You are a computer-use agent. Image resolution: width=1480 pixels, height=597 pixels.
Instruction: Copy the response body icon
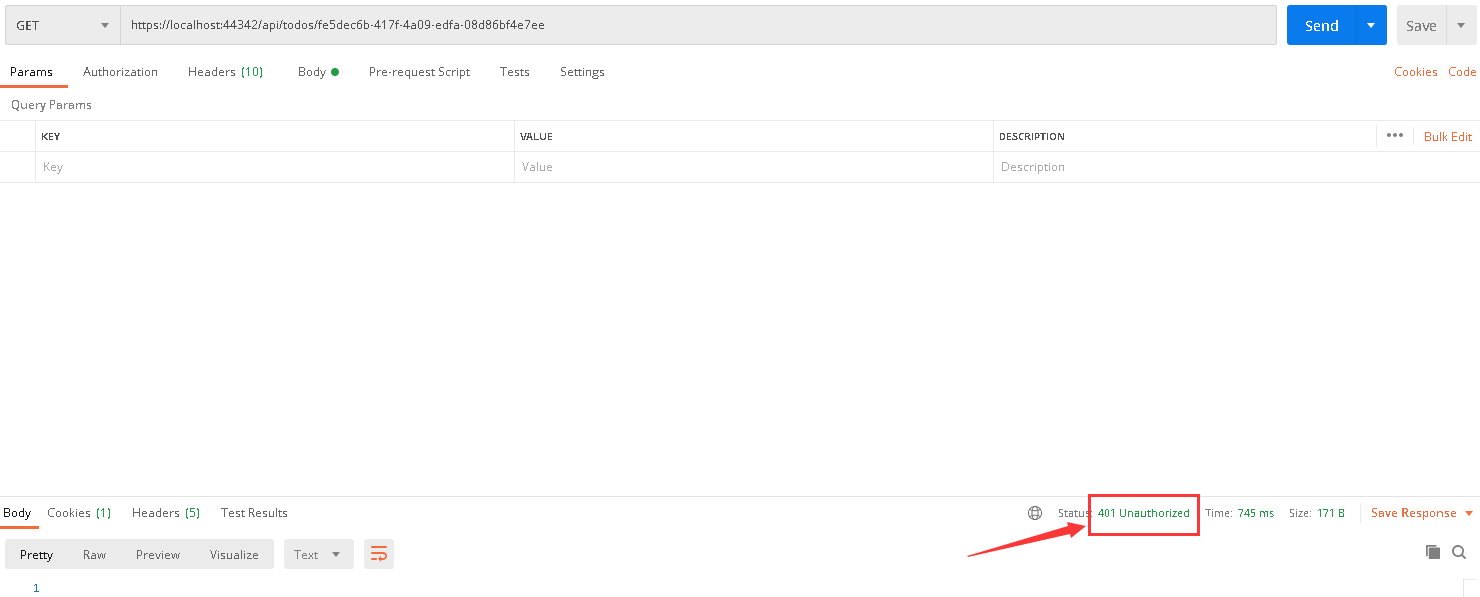click(x=1432, y=552)
